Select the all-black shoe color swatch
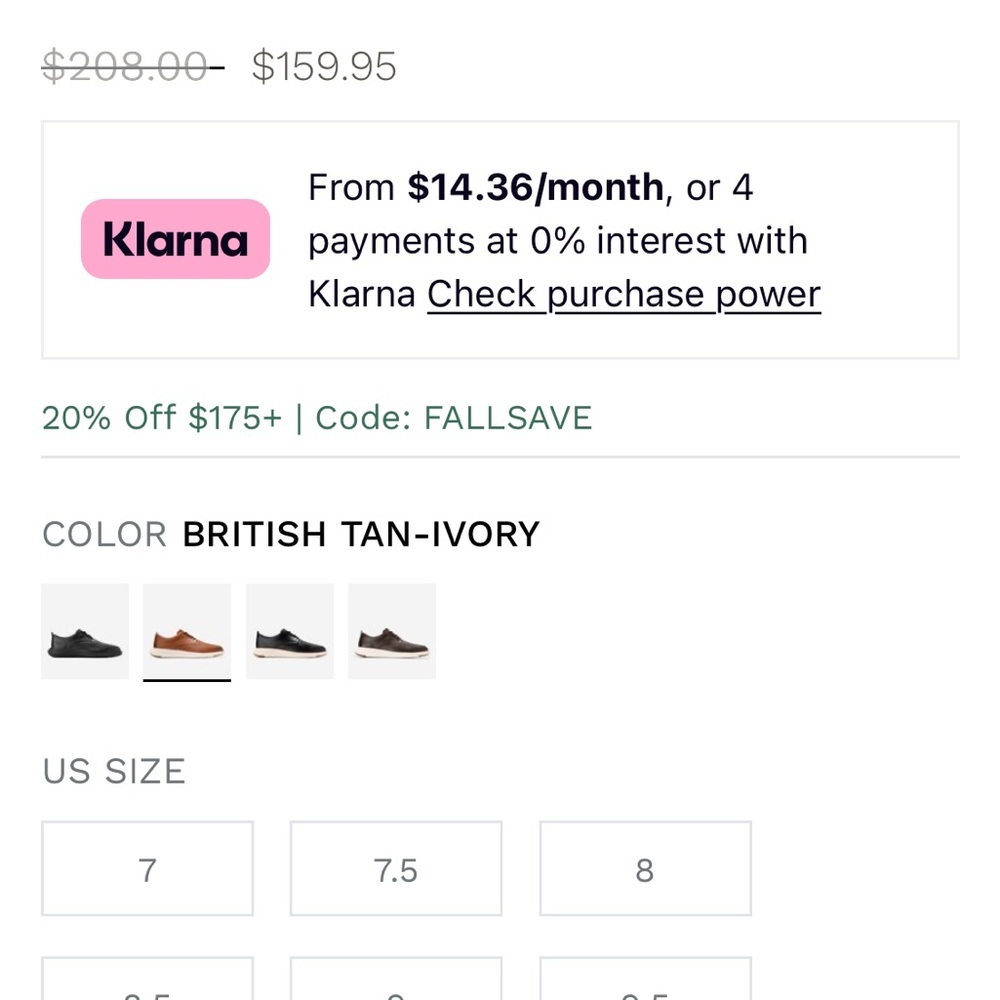The image size is (1000, 1000). 85,631
